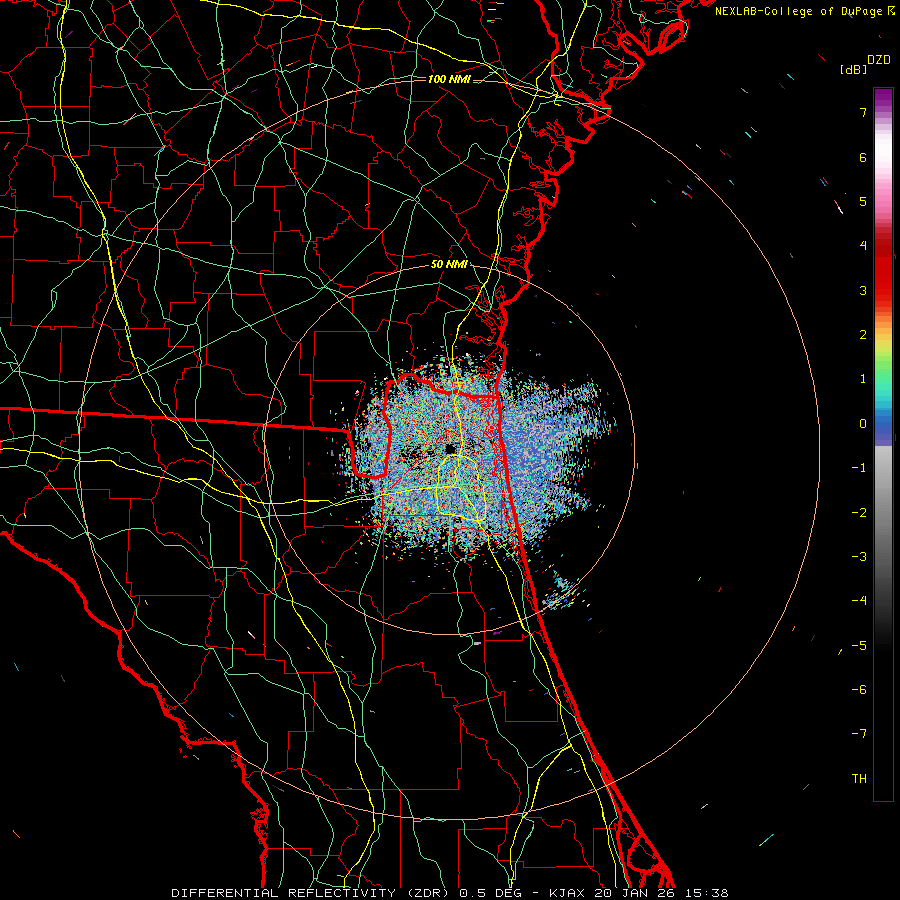Click the NEXLAB-College of DuPage title text
This screenshot has height=900, width=900.
(799, 11)
